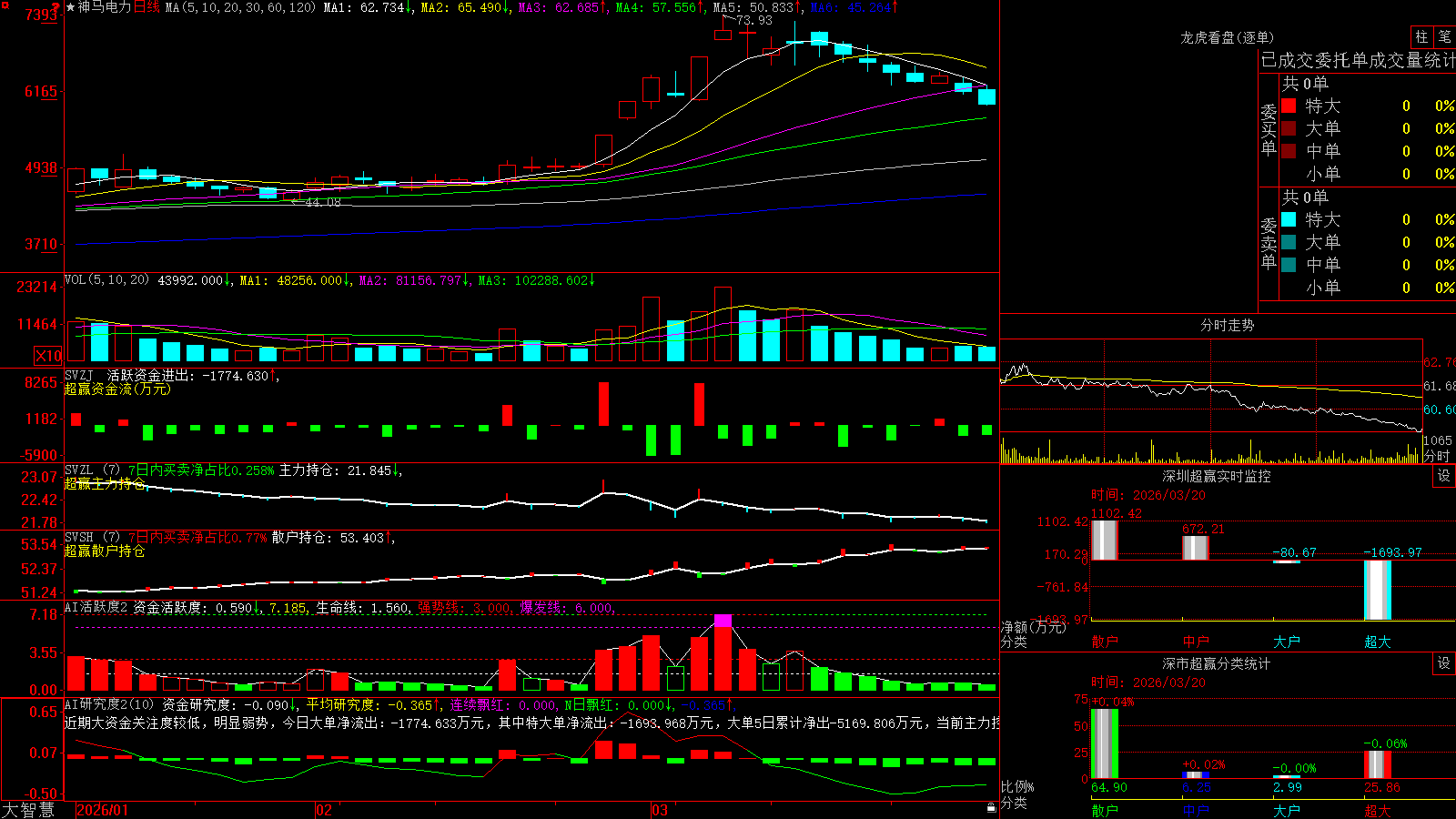Select the 02 month marker on timeline

point(324,810)
